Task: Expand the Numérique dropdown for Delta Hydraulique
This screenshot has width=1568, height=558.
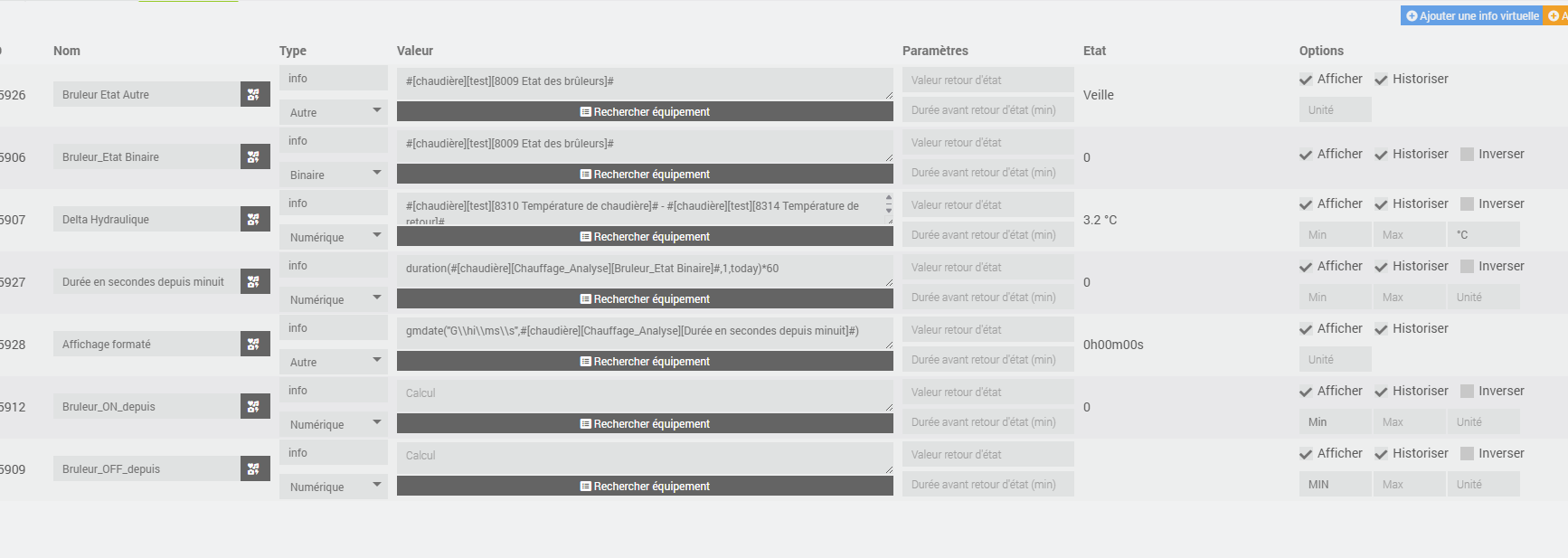Action: point(333,237)
